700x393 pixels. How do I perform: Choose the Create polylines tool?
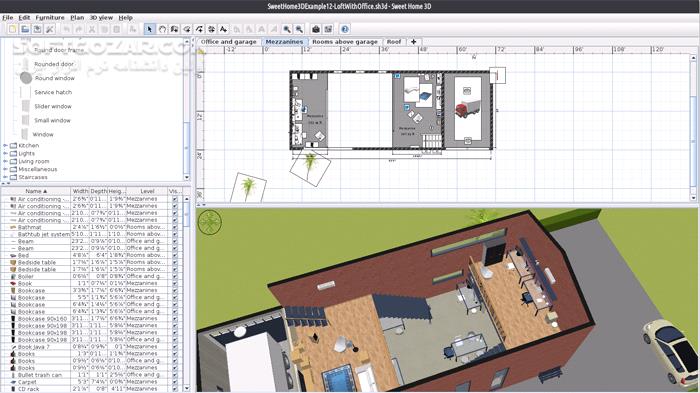(x=199, y=29)
